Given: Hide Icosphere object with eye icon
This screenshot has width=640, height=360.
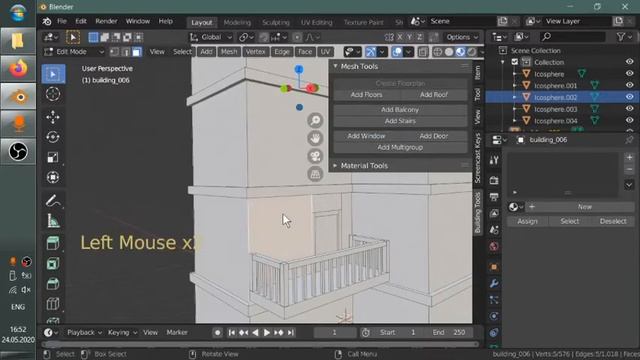Looking at the screenshot, I should (x=629, y=73).
